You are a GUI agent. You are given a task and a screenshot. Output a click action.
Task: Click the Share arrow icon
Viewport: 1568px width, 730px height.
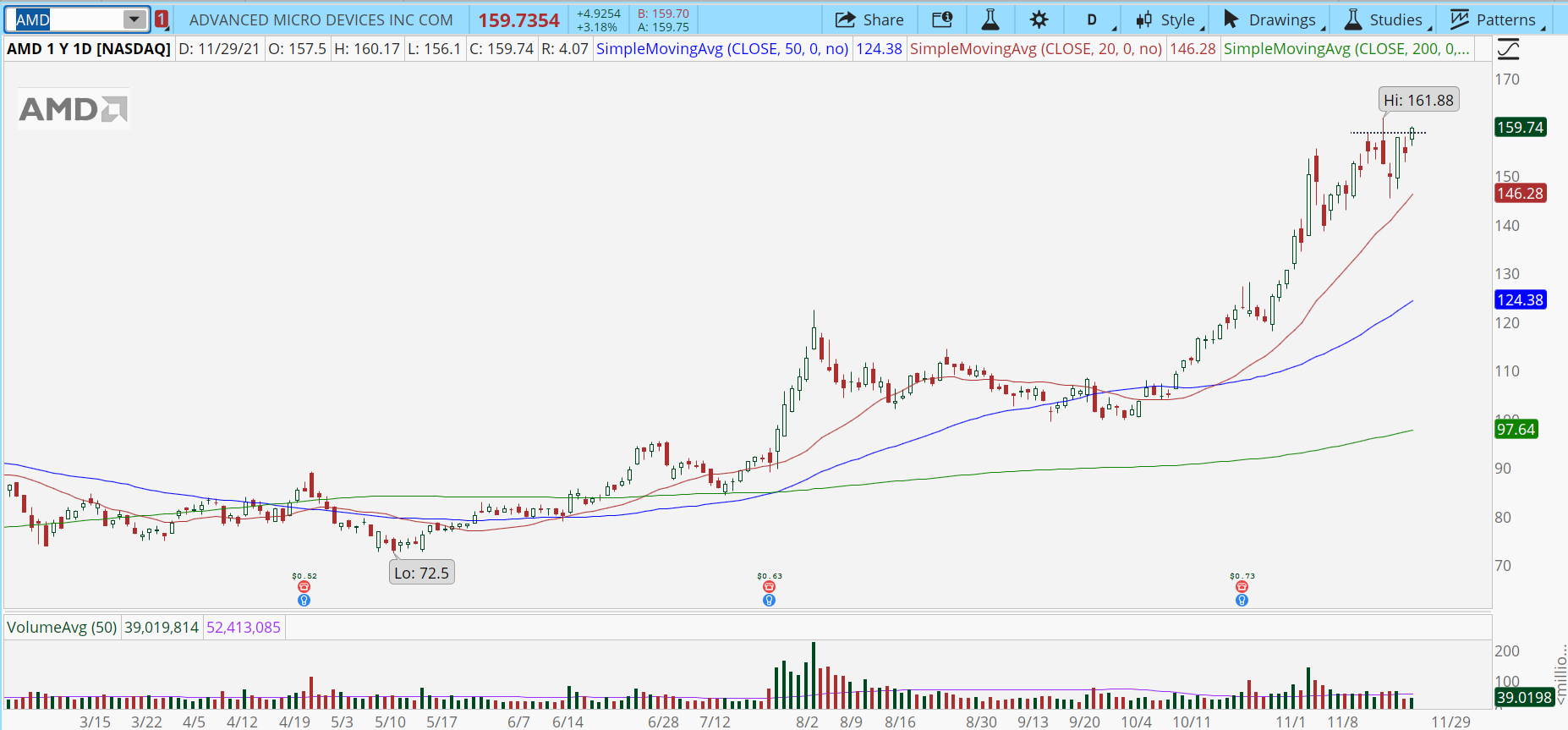click(845, 19)
